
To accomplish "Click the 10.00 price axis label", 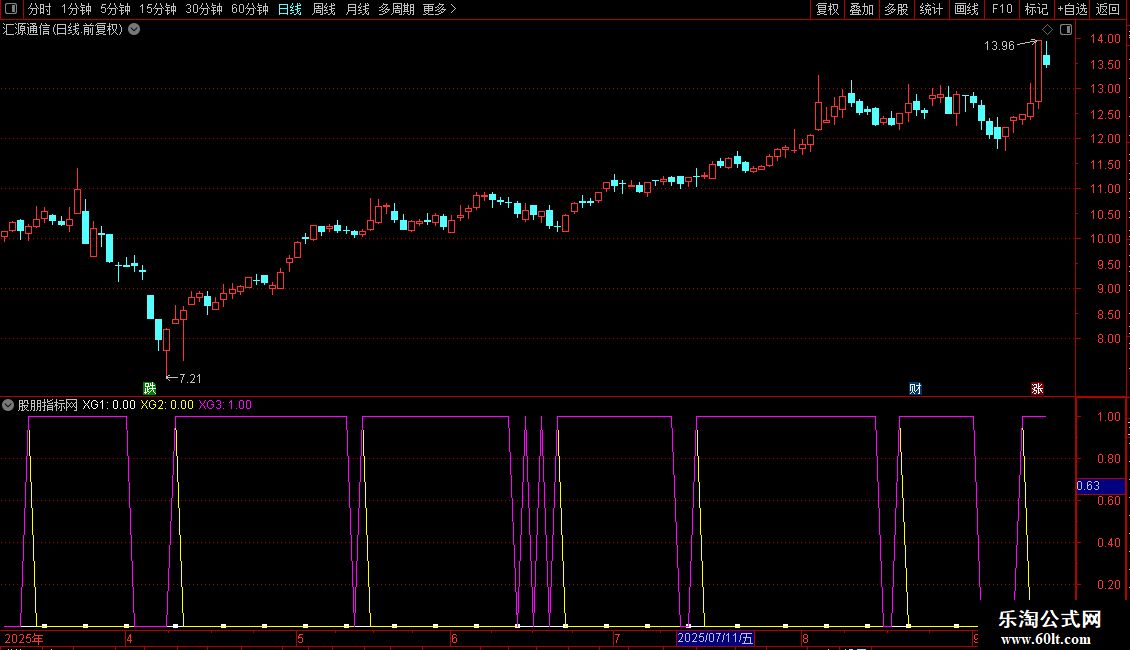I will click(1105, 239).
